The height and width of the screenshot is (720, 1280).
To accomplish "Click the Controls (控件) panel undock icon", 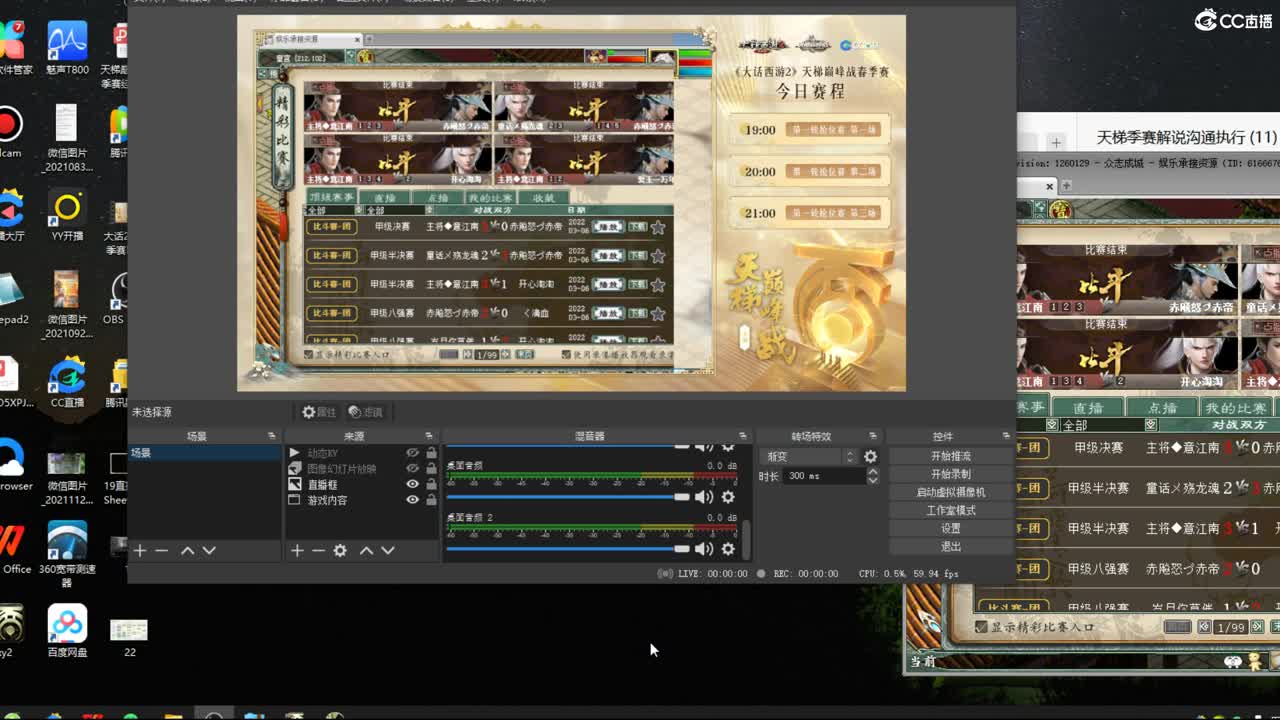I will pyautogui.click(x=1005, y=436).
